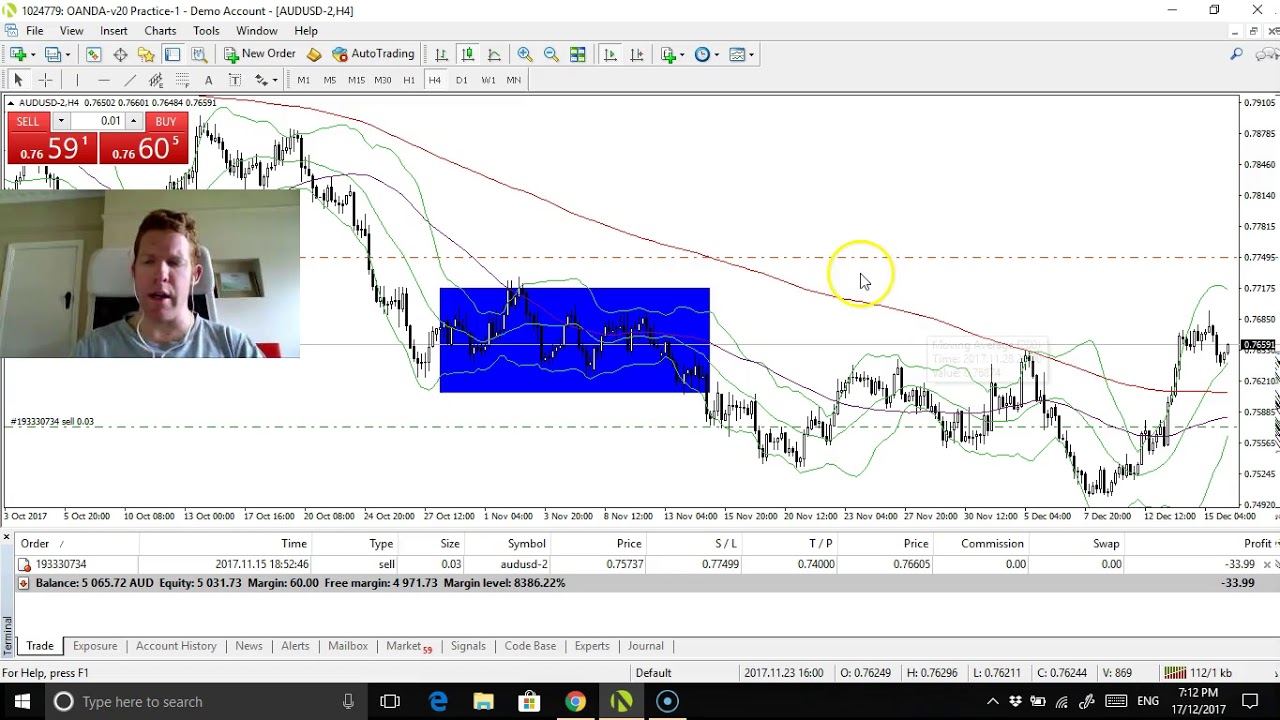The height and width of the screenshot is (720, 1280).
Task: Toggle the Data Window panel
Action: click(x=120, y=54)
